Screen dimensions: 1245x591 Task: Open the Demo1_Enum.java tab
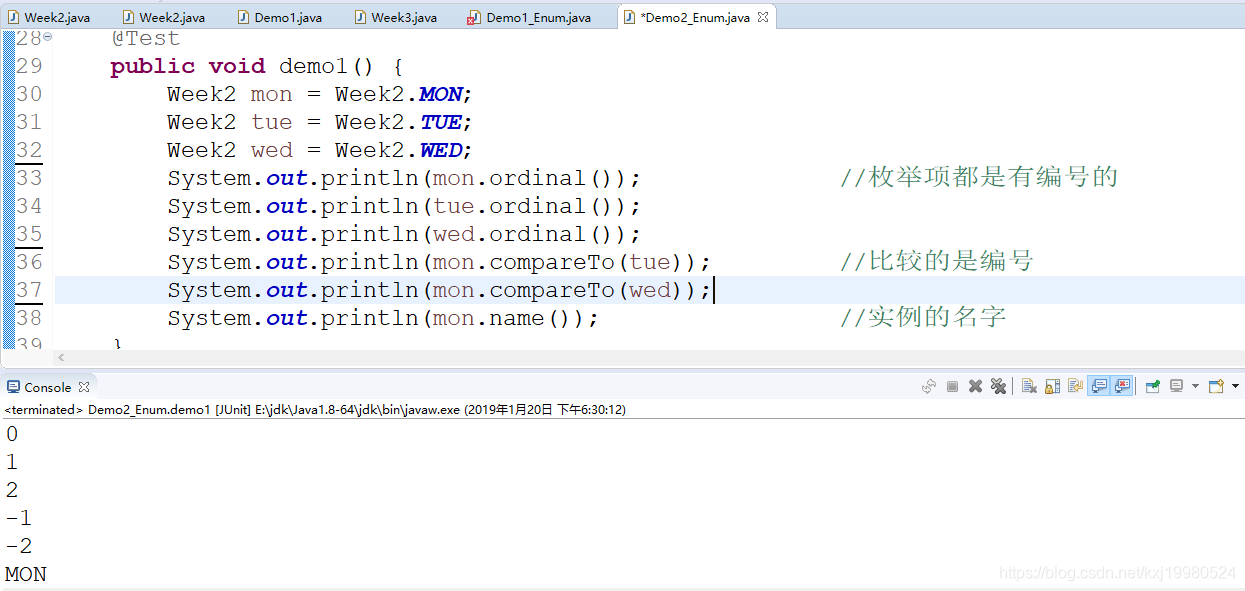pos(529,17)
